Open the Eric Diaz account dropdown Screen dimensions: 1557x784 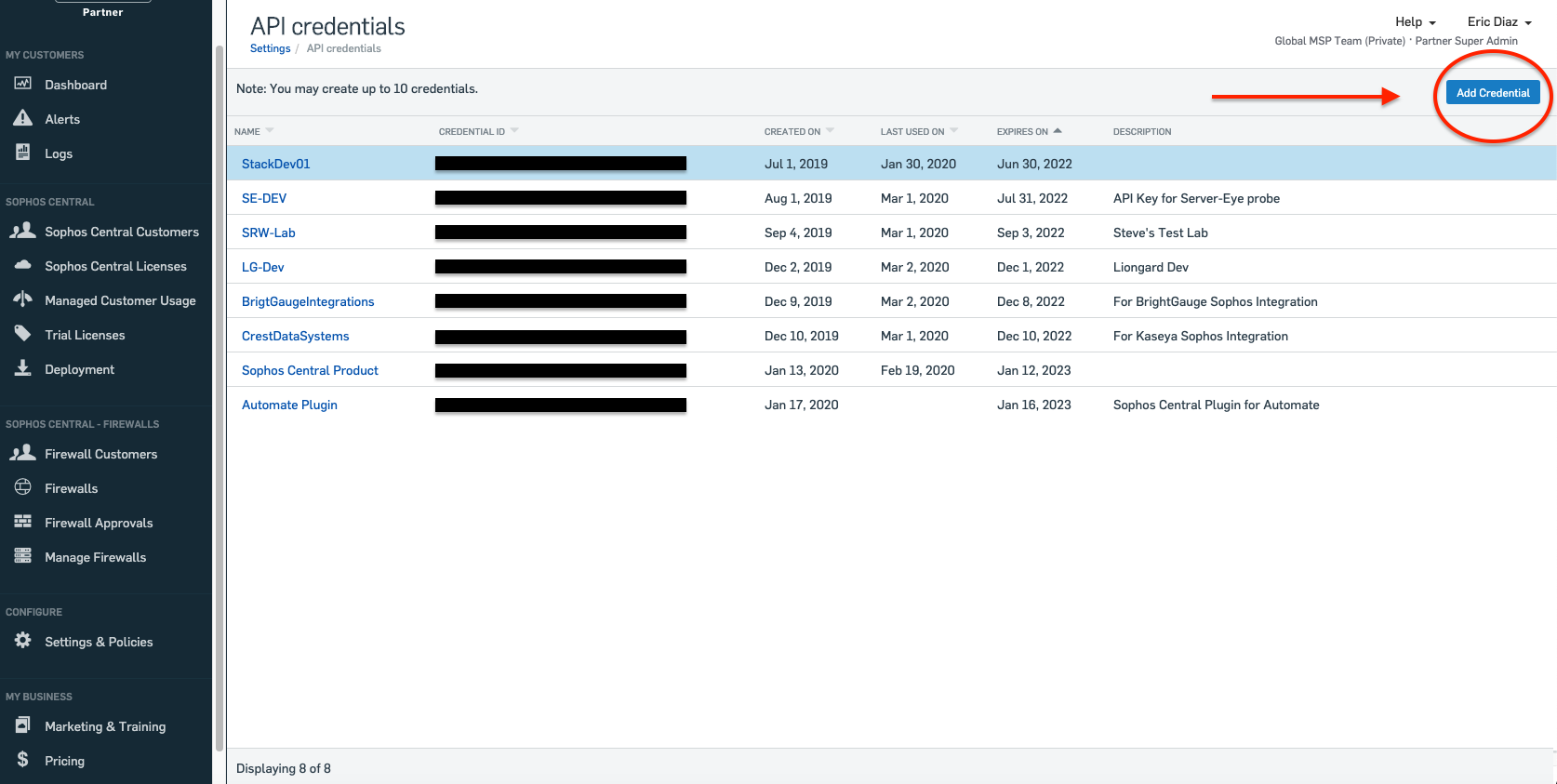coord(1499,21)
